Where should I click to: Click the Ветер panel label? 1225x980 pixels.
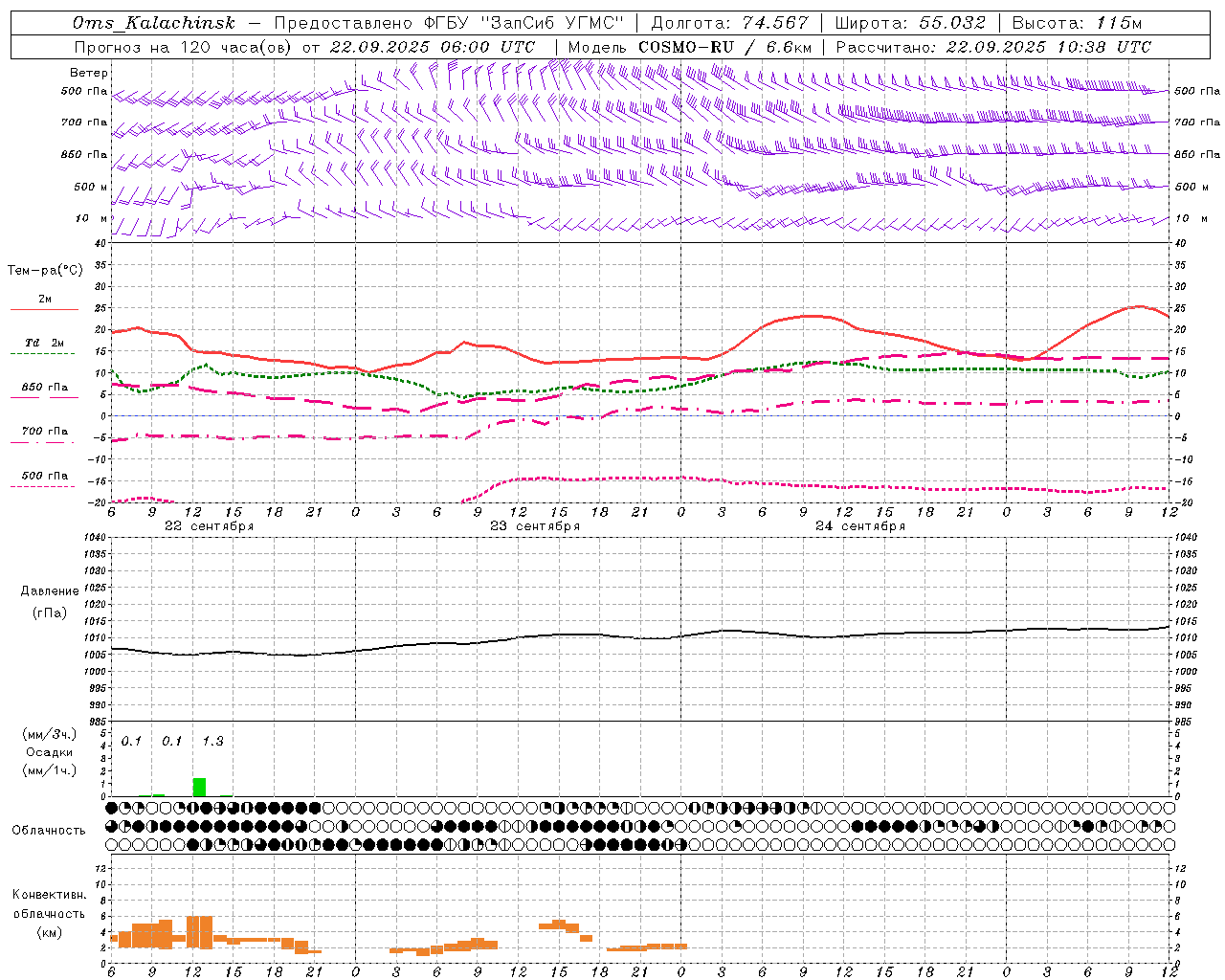point(89,73)
